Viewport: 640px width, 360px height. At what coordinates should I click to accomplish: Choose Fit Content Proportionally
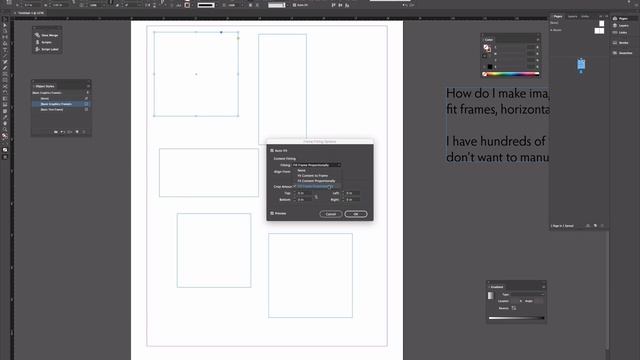pyautogui.click(x=317, y=181)
